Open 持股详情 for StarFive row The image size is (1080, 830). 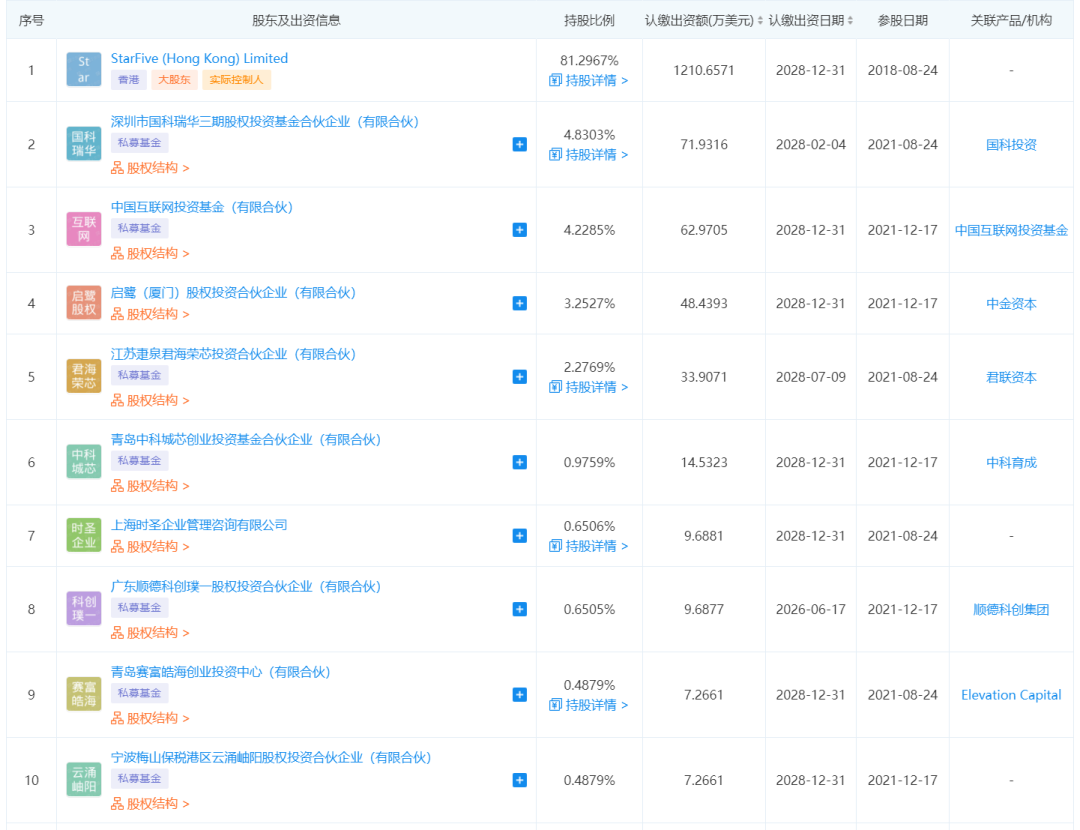(589, 80)
